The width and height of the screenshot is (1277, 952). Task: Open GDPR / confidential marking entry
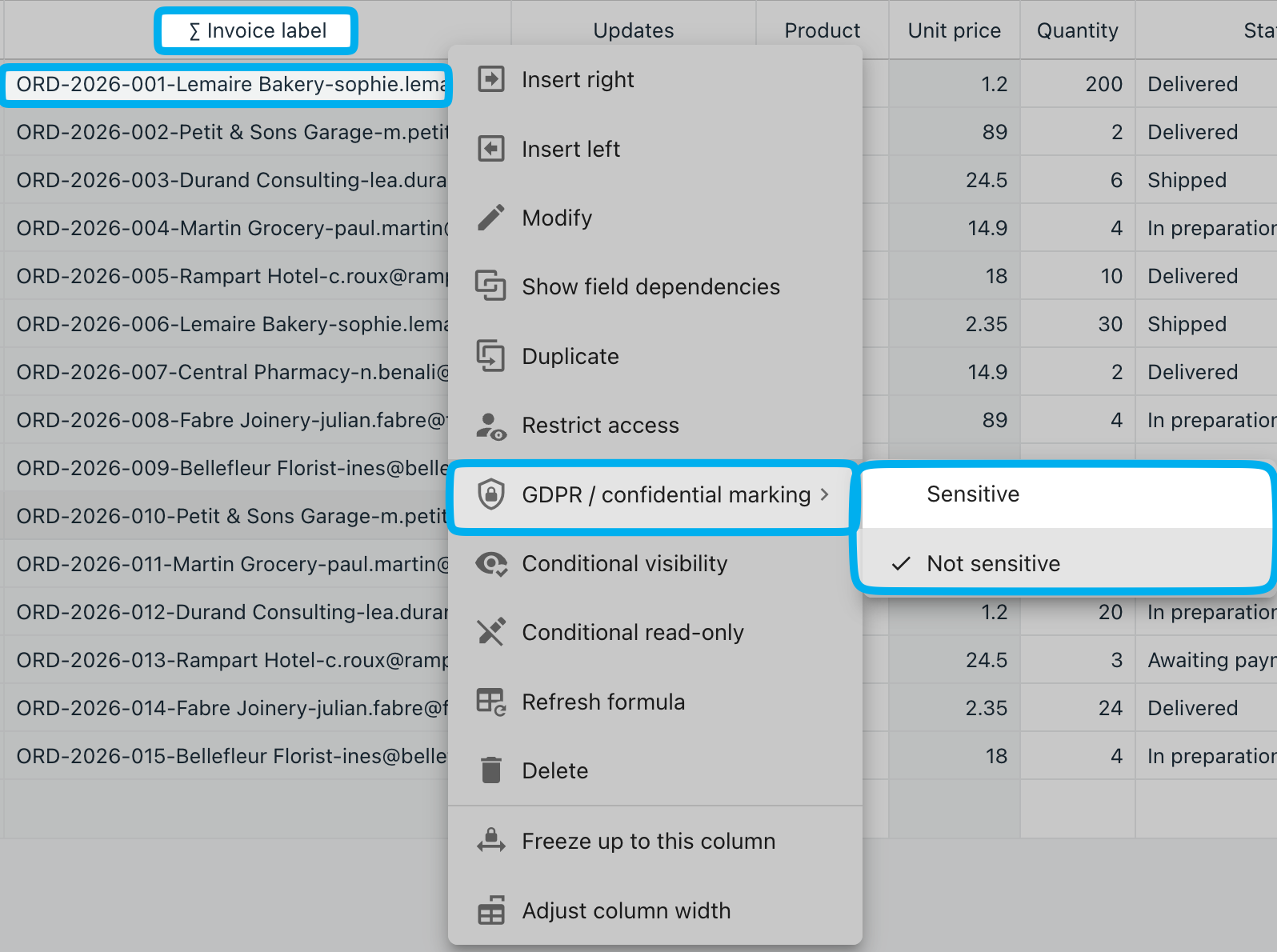pyautogui.click(x=654, y=495)
